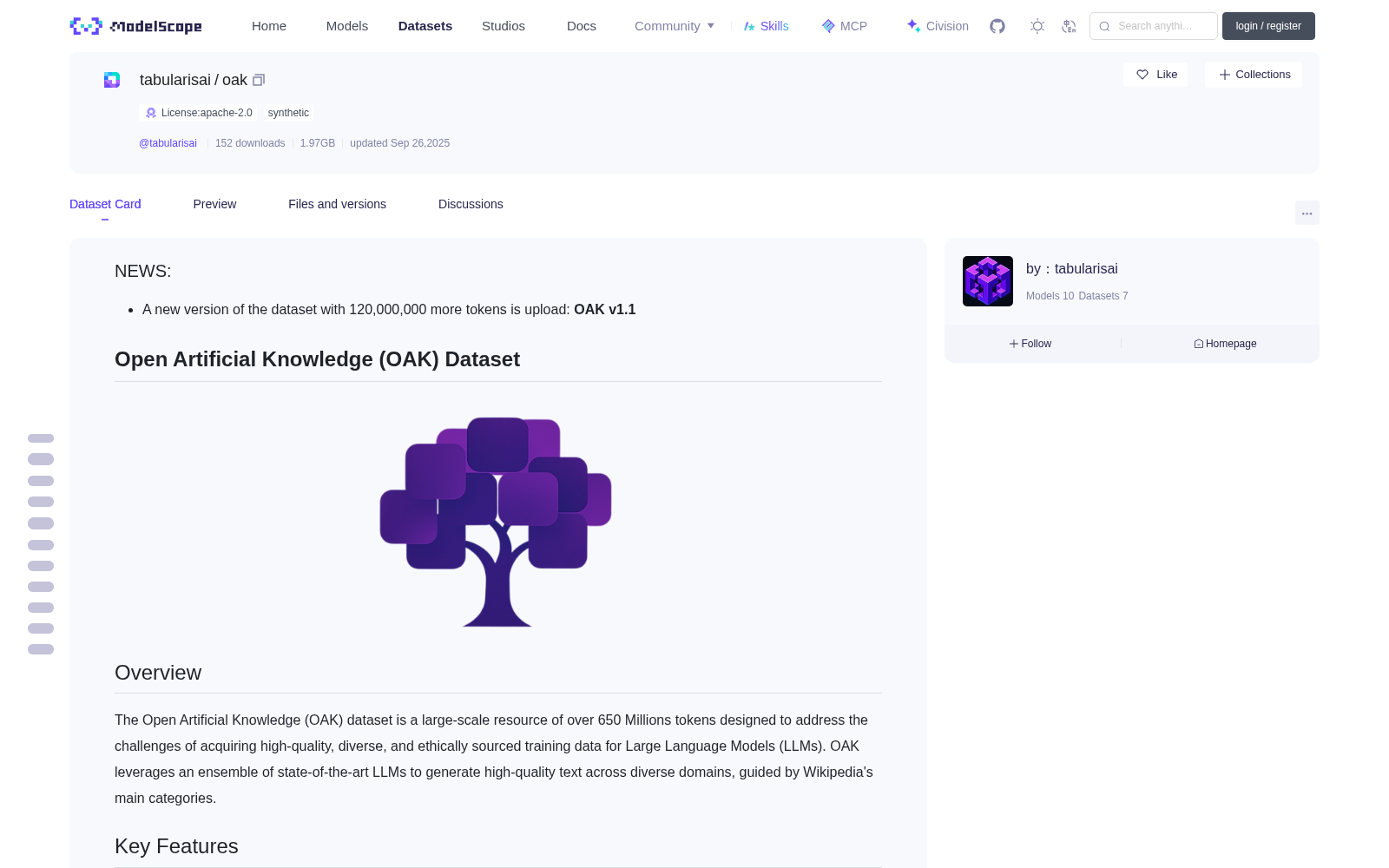Copy dataset name with the copy icon
The height and width of the screenshot is (868, 1389).
(x=259, y=80)
